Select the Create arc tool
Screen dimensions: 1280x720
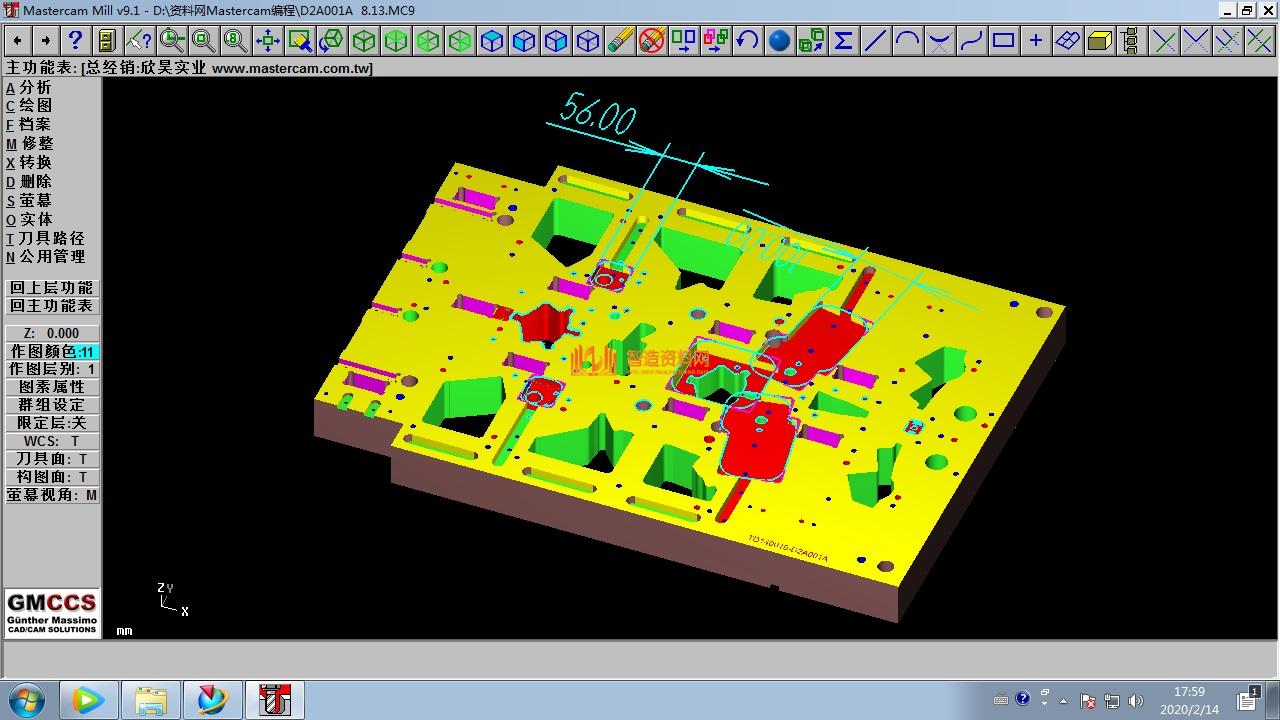[x=907, y=40]
